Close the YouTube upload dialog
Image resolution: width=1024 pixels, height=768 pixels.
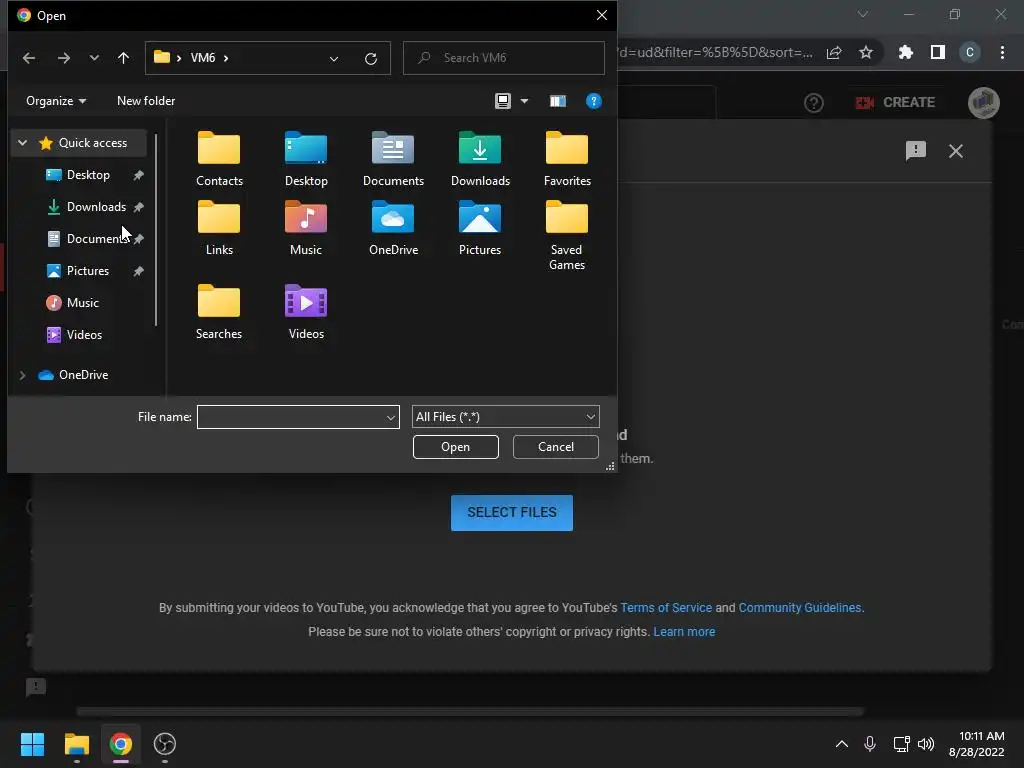(x=955, y=151)
